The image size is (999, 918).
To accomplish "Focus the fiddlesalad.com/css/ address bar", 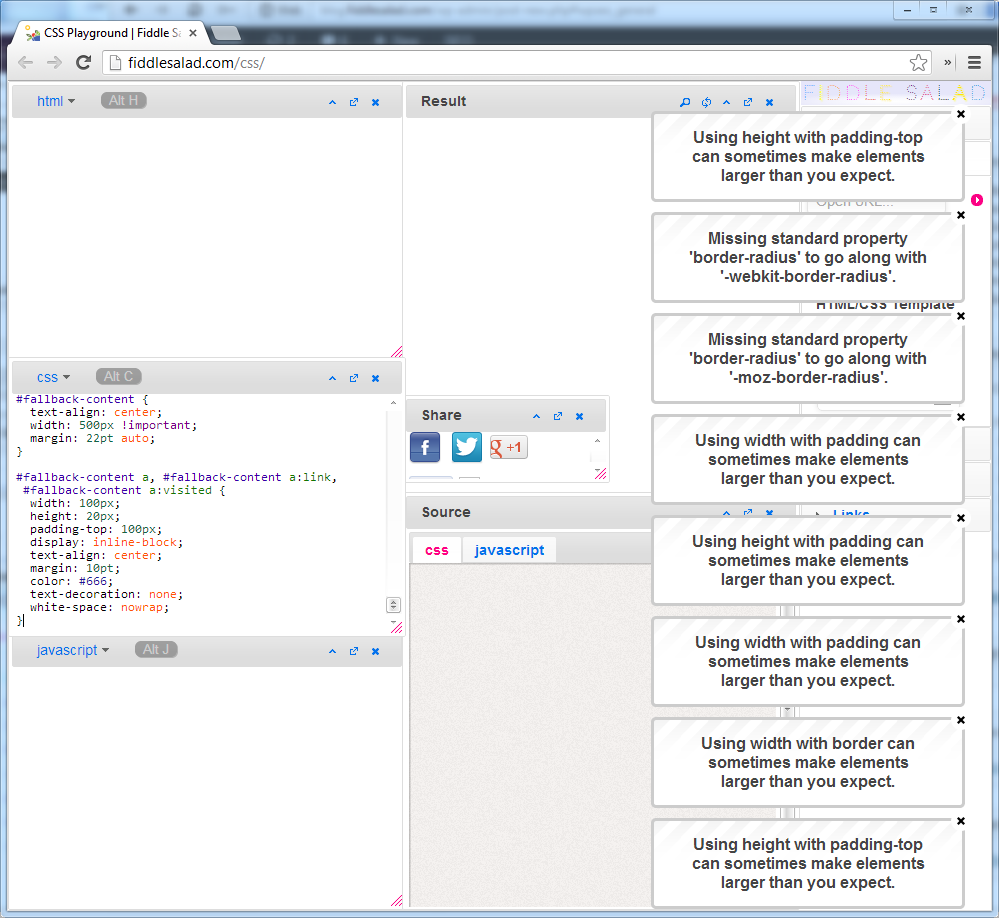I will click(x=516, y=62).
